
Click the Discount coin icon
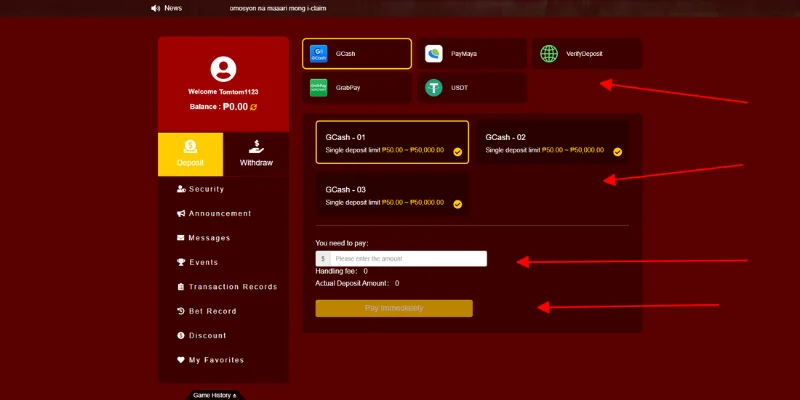[181, 336]
